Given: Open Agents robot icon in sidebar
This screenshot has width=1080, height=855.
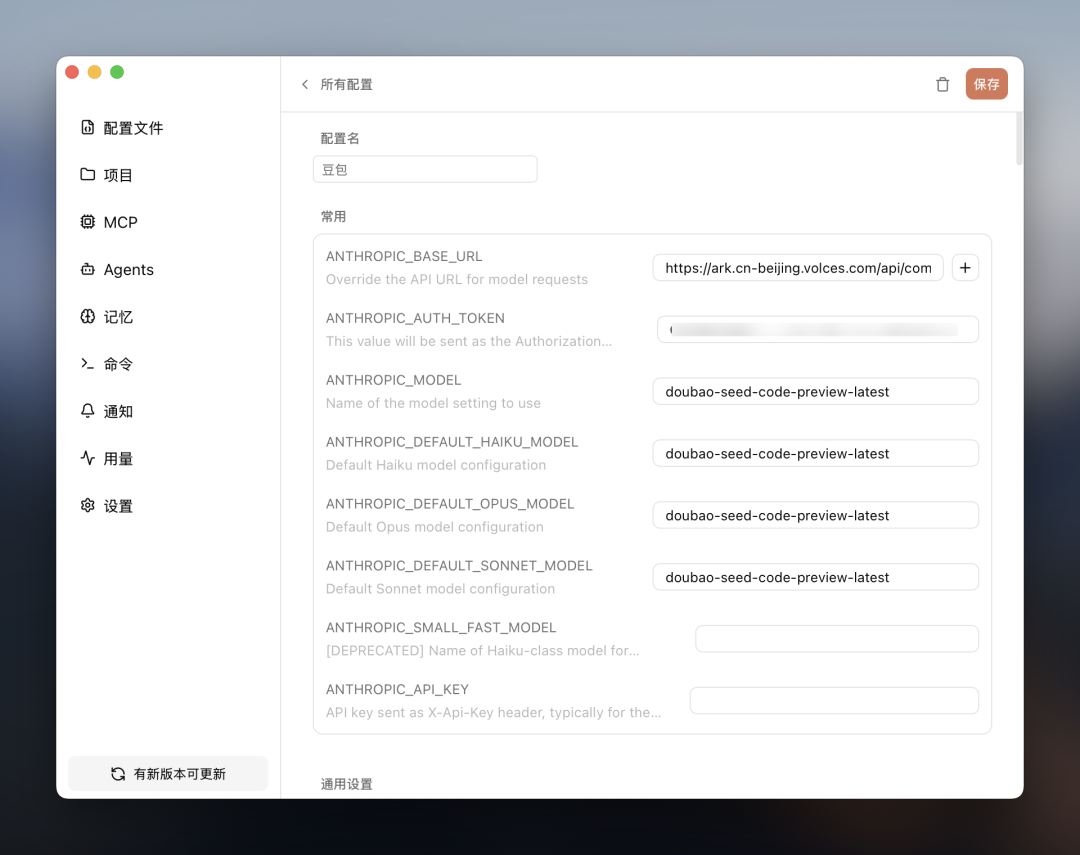Looking at the screenshot, I should tap(88, 270).
